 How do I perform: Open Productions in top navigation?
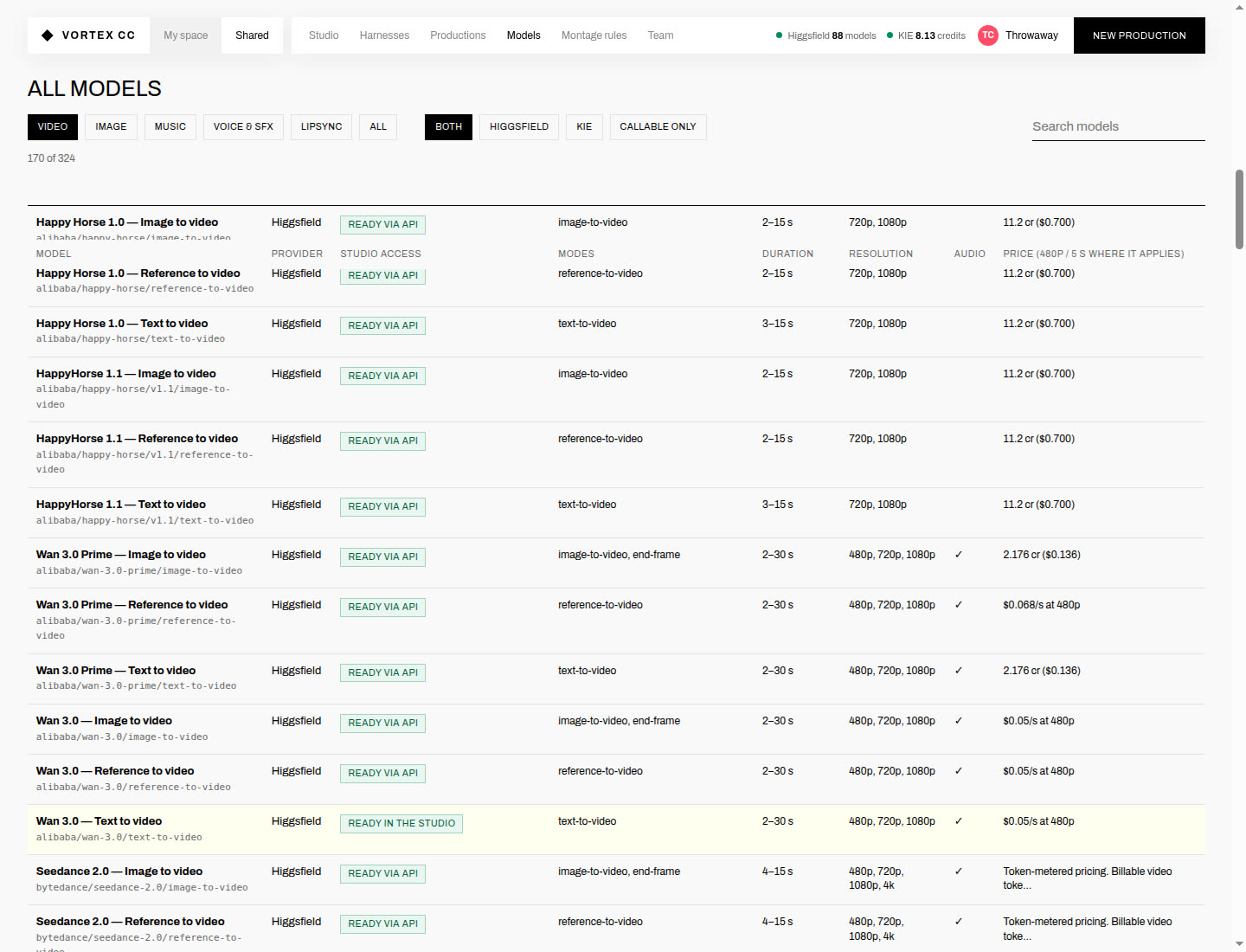[x=458, y=35]
